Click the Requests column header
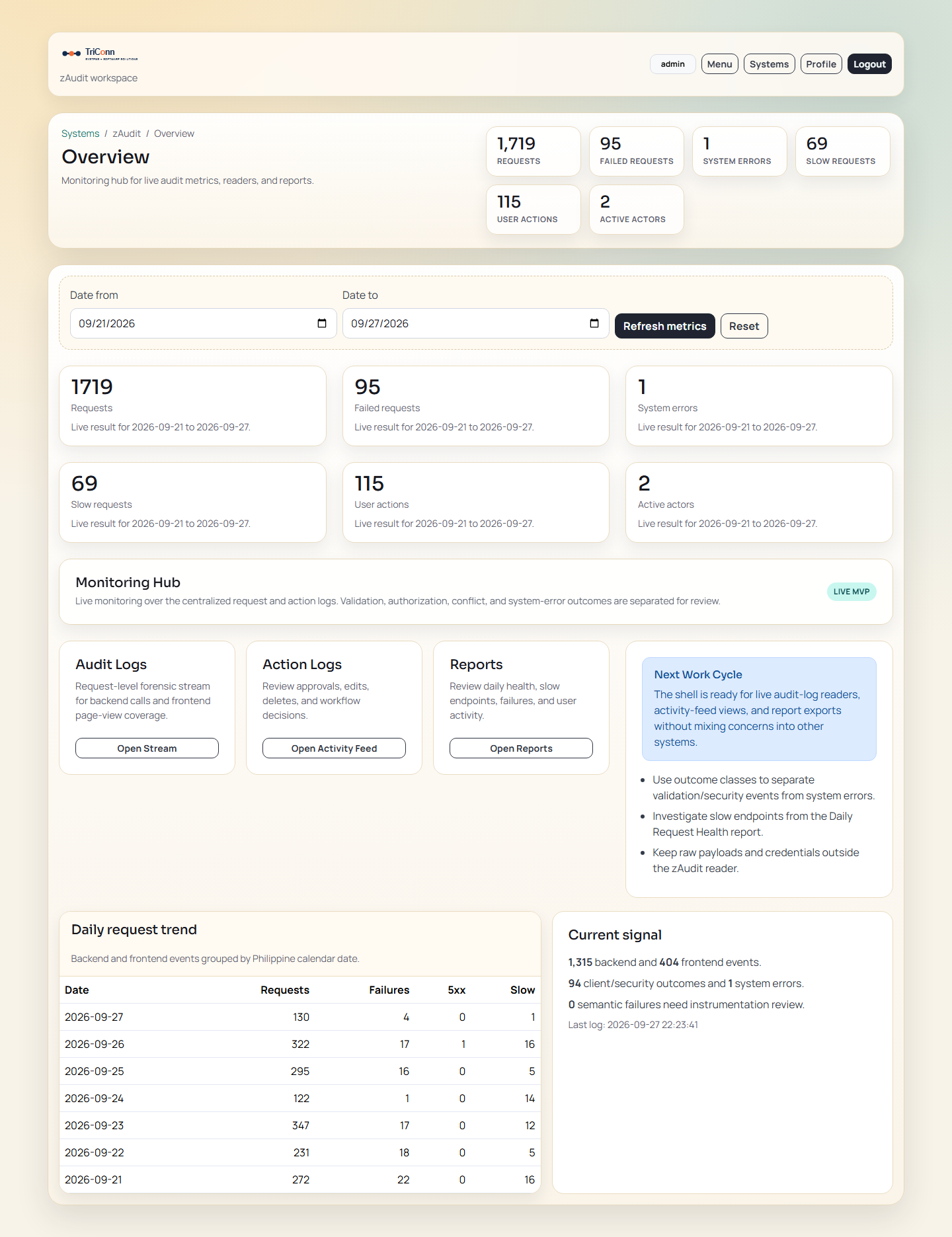952x1237 pixels. (x=285, y=990)
